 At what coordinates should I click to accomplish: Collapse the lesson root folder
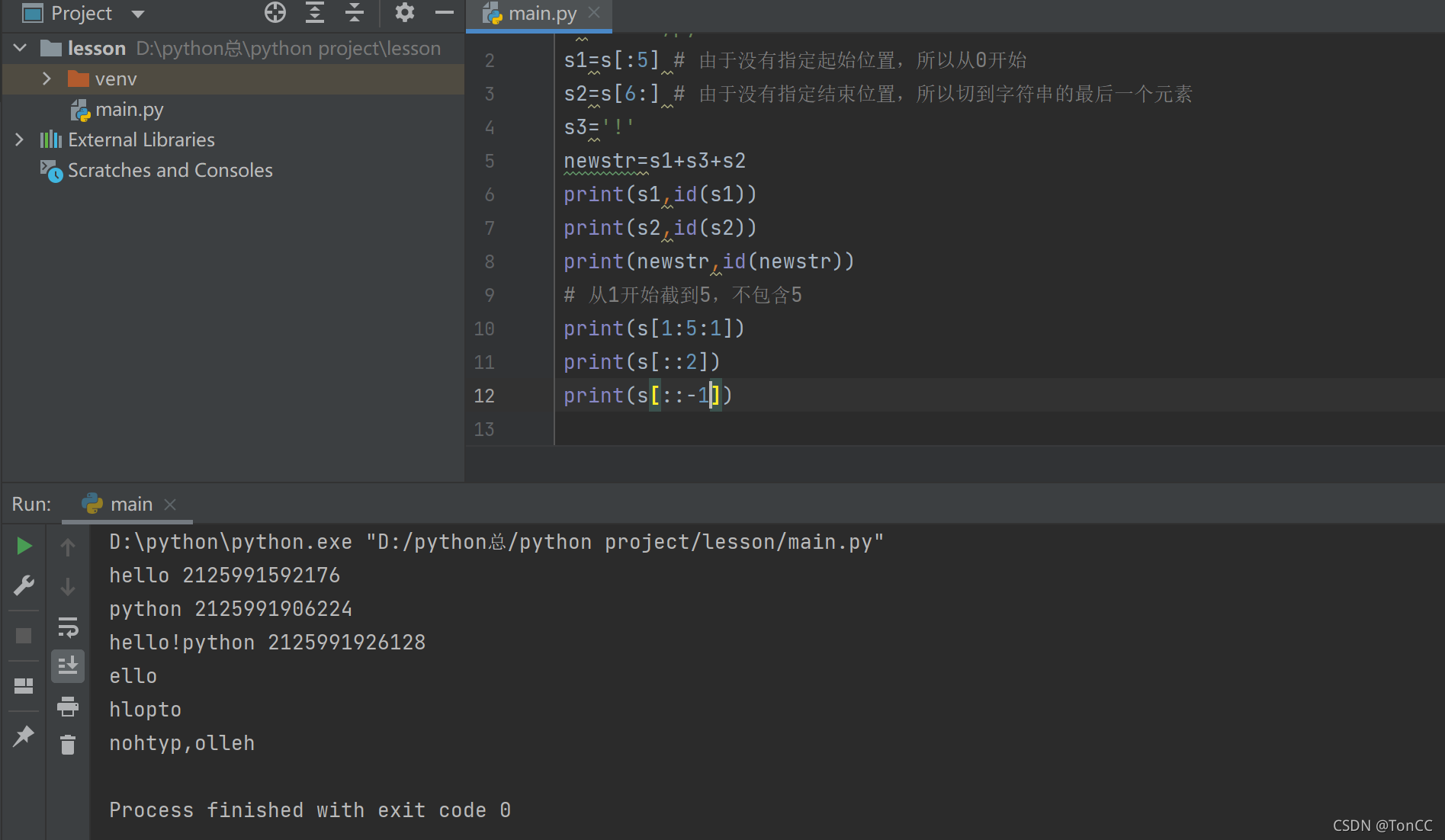coord(20,48)
